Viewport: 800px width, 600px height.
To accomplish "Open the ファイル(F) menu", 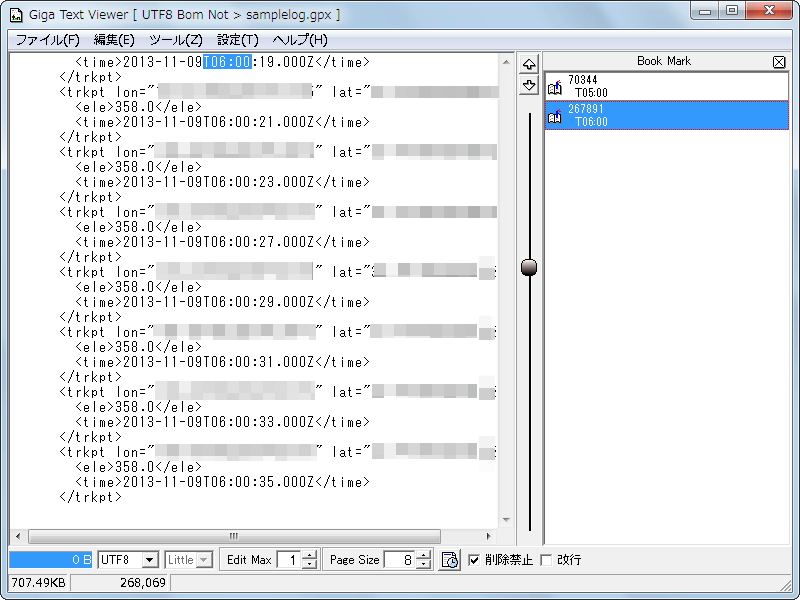I will 47,40.
